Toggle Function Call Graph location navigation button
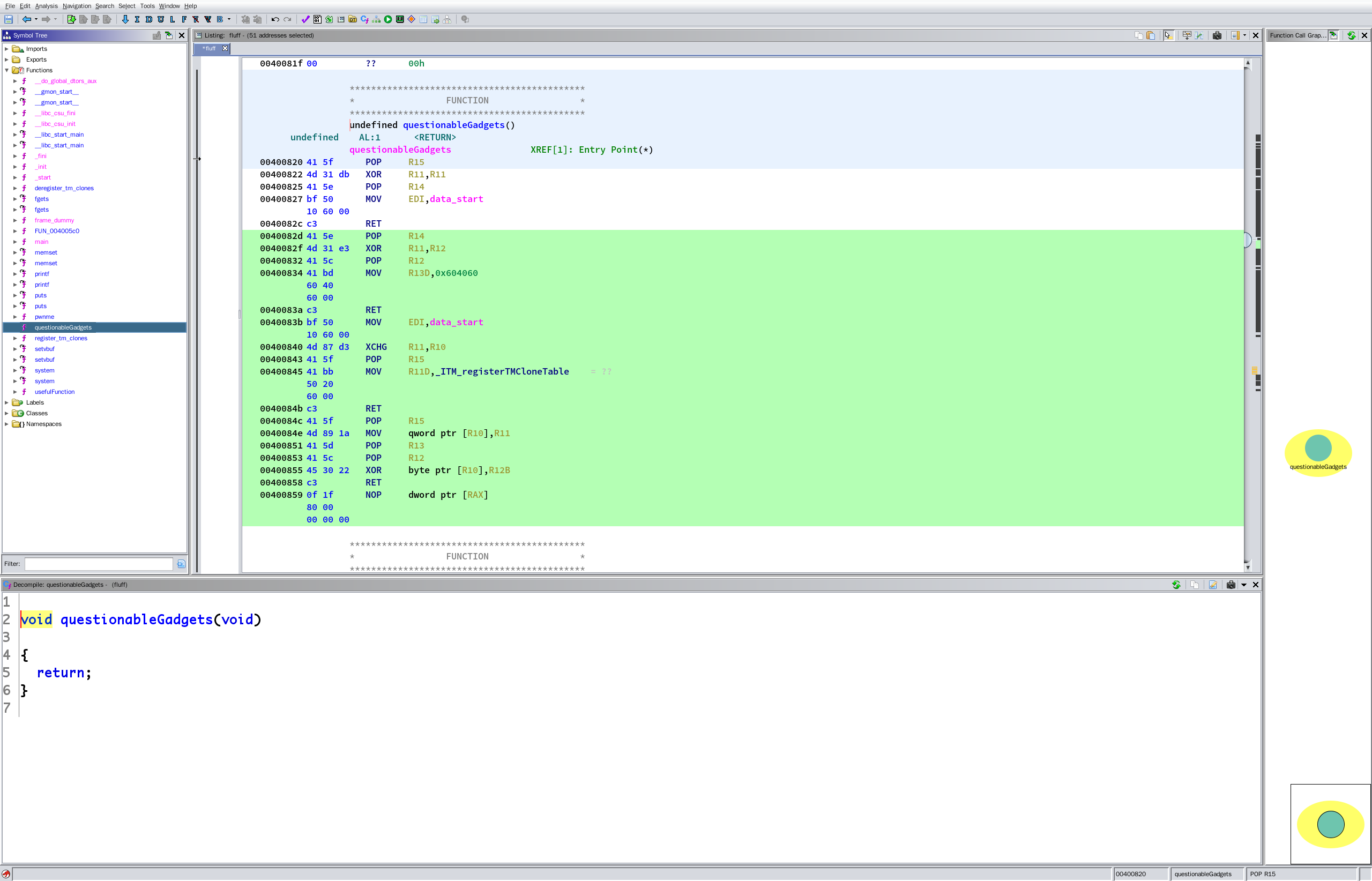Screen dimensions: 1372x881 click(x=1333, y=35)
